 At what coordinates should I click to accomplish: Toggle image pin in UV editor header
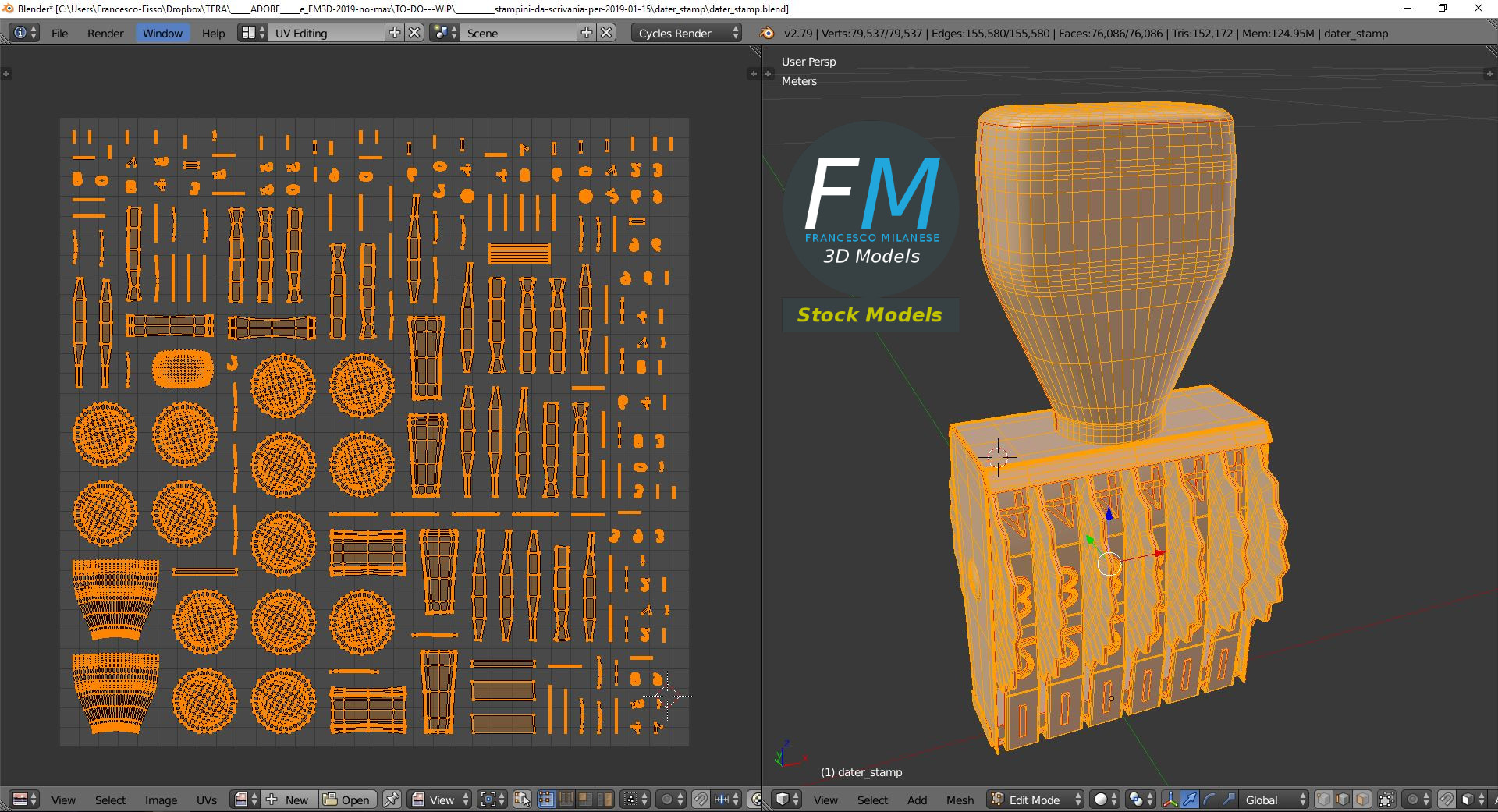point(391,800)
